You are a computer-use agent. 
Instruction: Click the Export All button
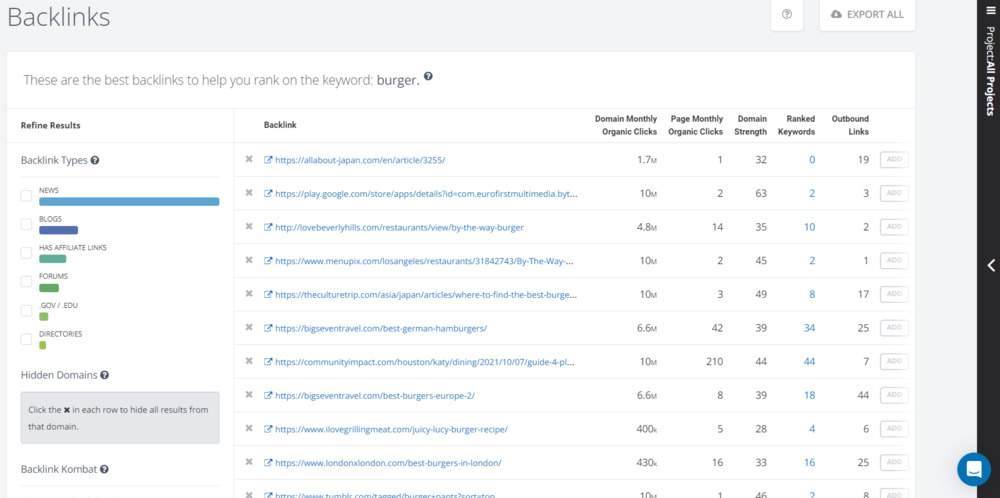click(867, 15)
